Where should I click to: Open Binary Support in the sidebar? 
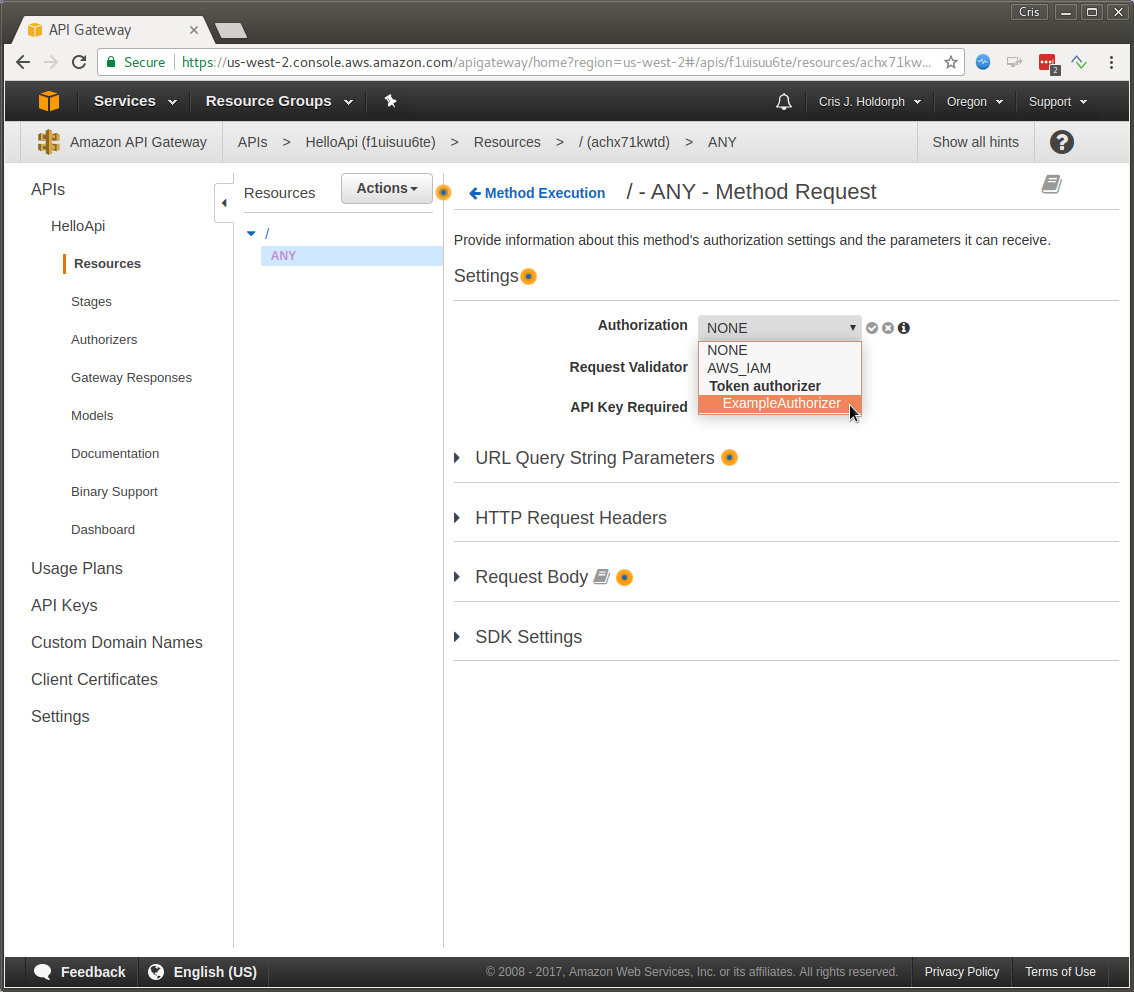pos(114,492)
